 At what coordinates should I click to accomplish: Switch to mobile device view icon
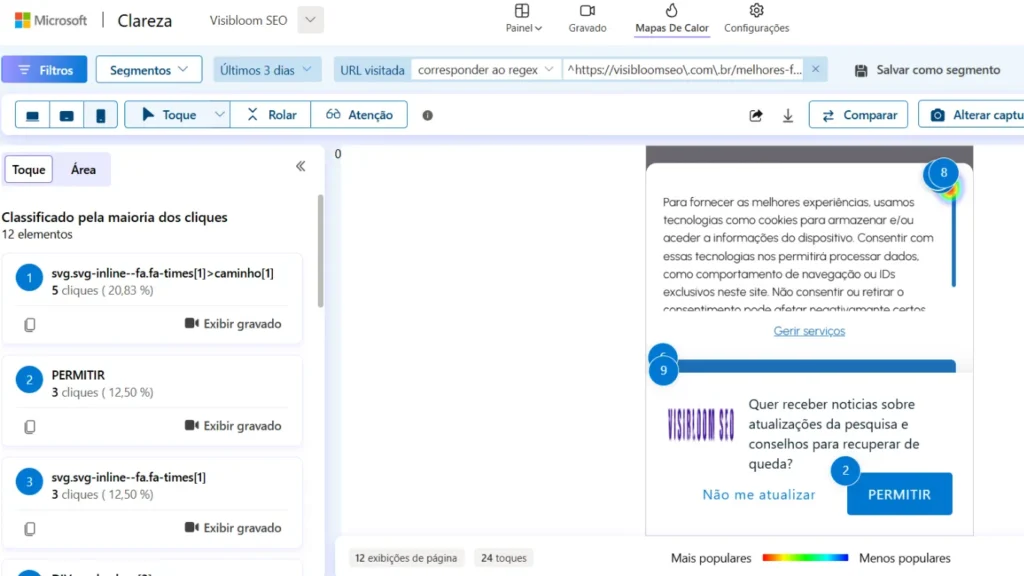[x=101, y=114]
